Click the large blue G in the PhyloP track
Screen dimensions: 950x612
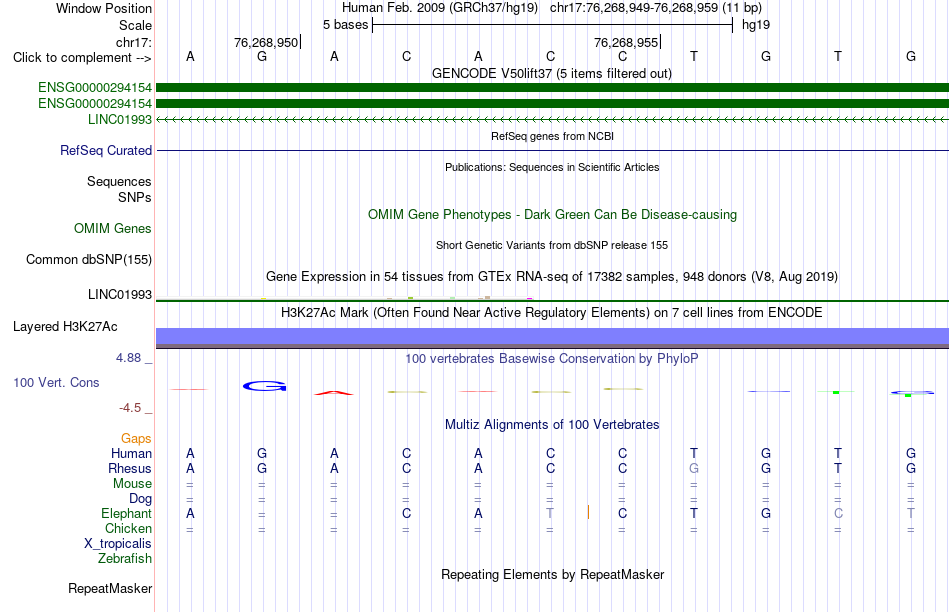(x=265, y=386)
